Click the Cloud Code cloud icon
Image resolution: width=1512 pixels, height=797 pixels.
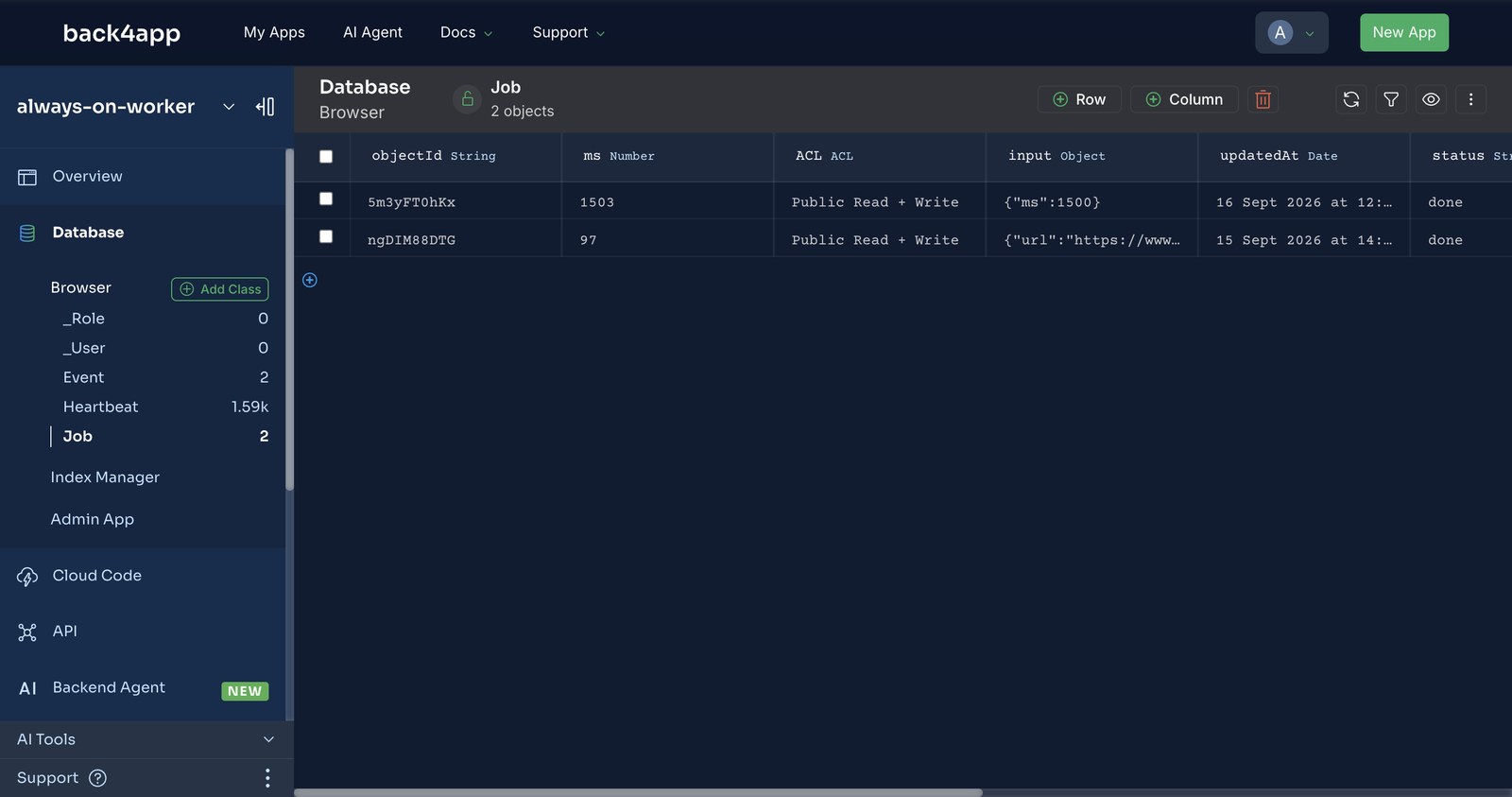(27, 576)
